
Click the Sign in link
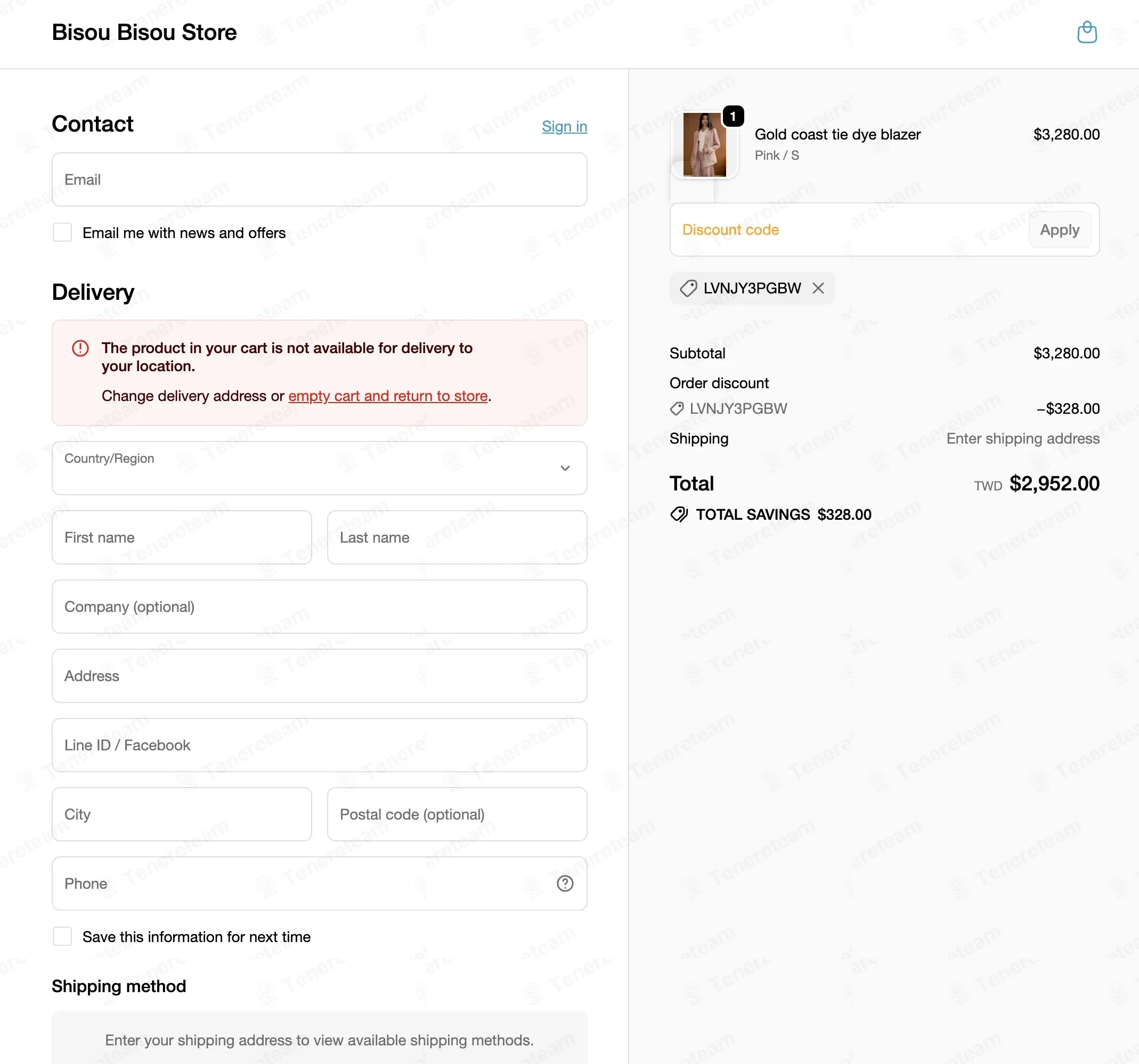(x=564, y=127)
